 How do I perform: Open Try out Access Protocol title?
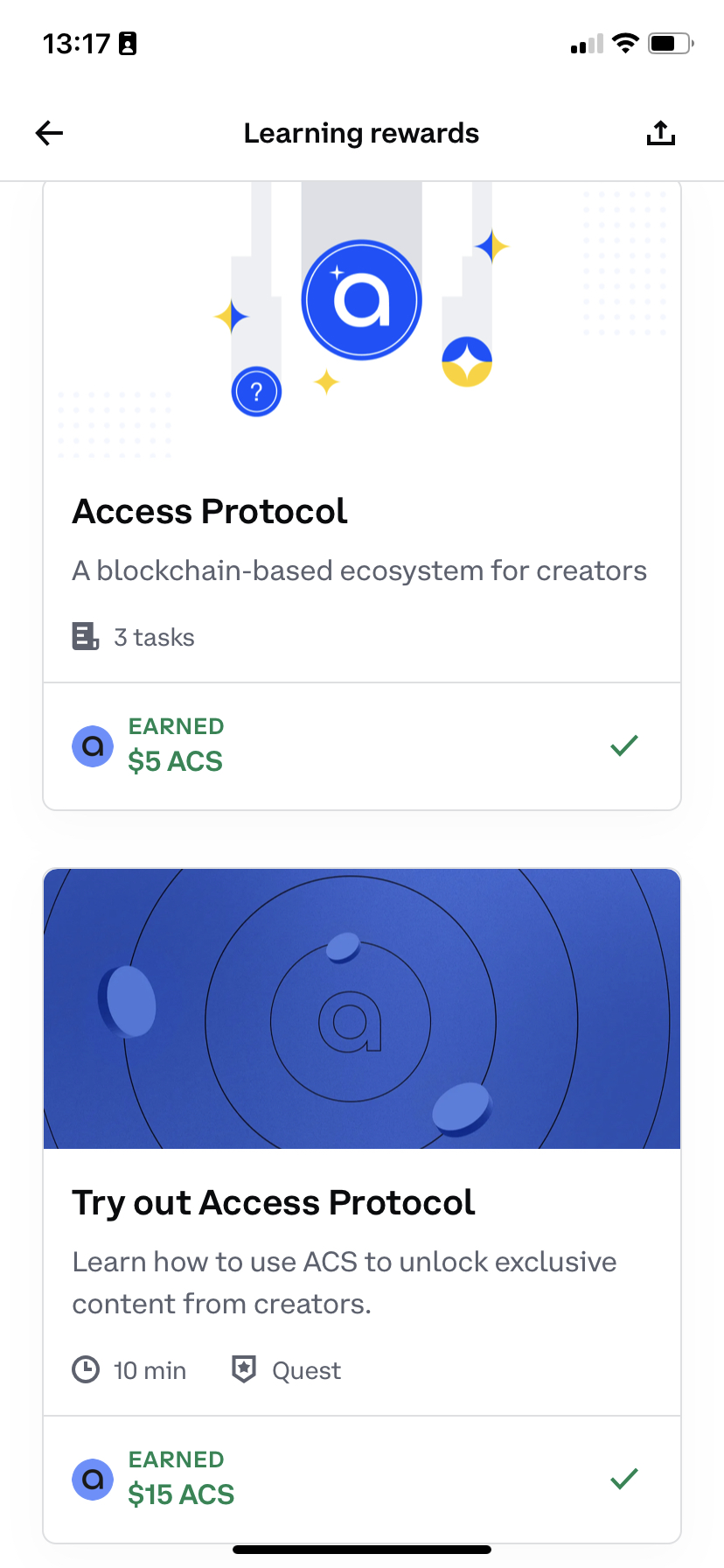point(274,1203)
